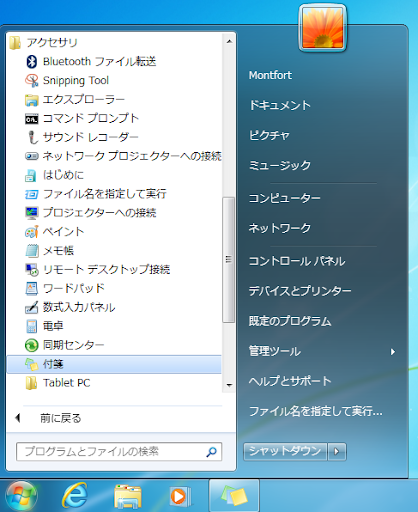Click the ネットワーク プロジェクターへの接続 icon
Screen dimensions: 418x512
(x=32, y=156)
